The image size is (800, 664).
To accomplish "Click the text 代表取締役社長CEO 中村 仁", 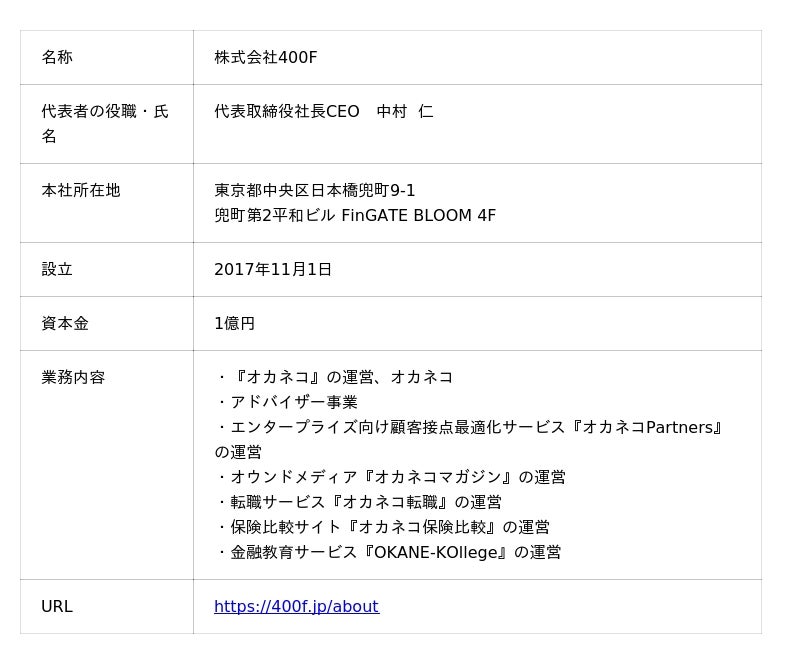I will [323, 111].
